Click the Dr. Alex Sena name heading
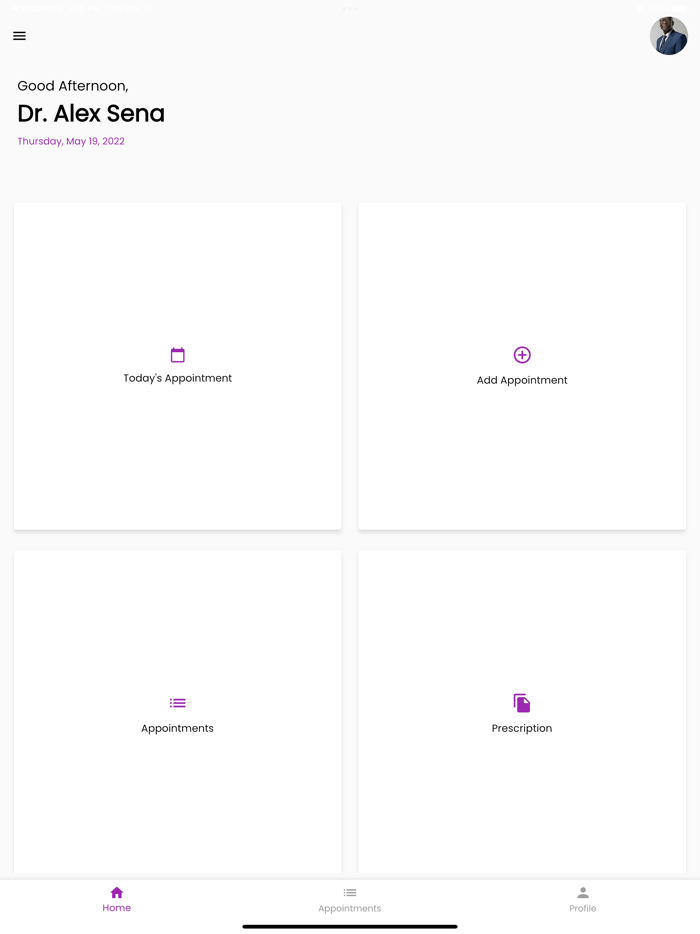Screen dimensions: 700x934 (91, 113)
